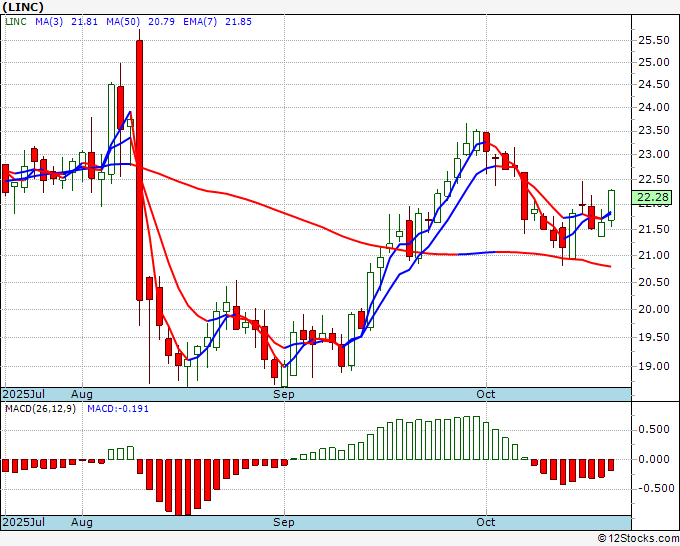Click the MACD:-0.191 value readout
The image size is (680, 546).
tap(118, 409)
